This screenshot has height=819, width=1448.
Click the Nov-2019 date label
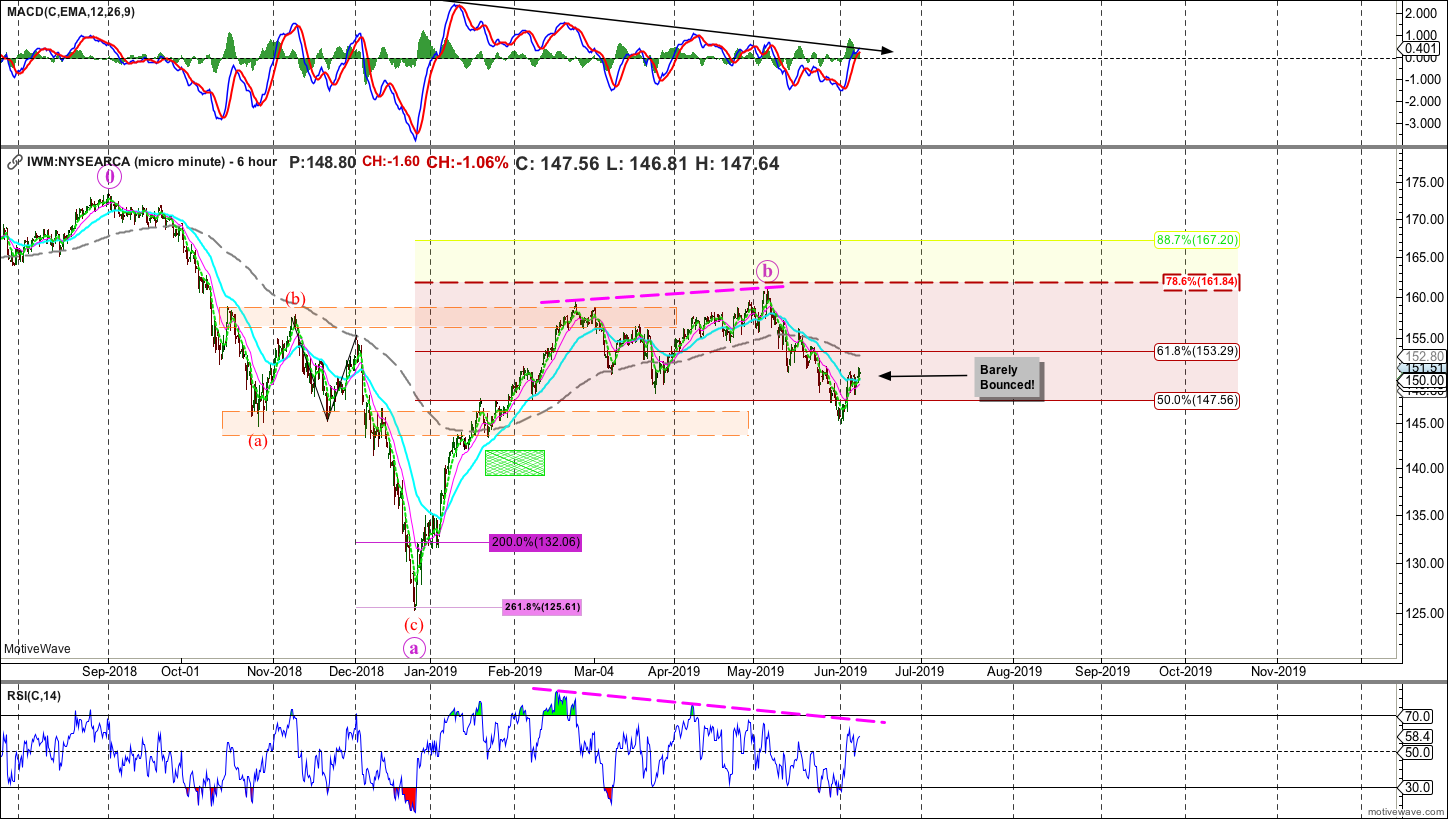point(1278,671)
